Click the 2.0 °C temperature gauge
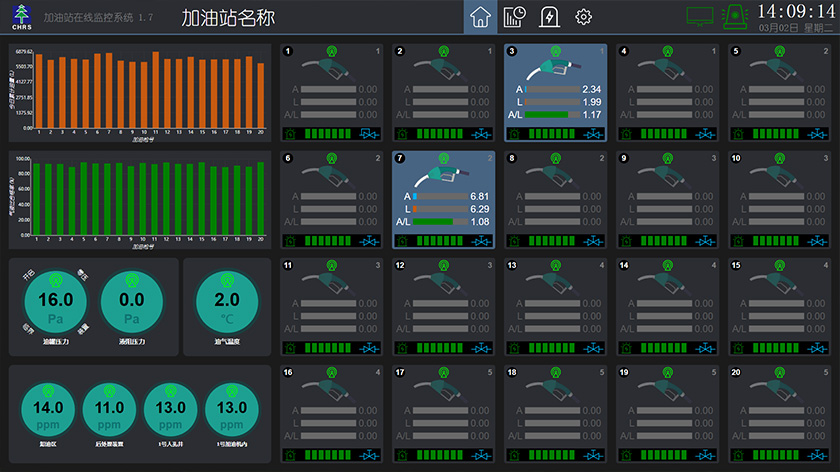 227,301
